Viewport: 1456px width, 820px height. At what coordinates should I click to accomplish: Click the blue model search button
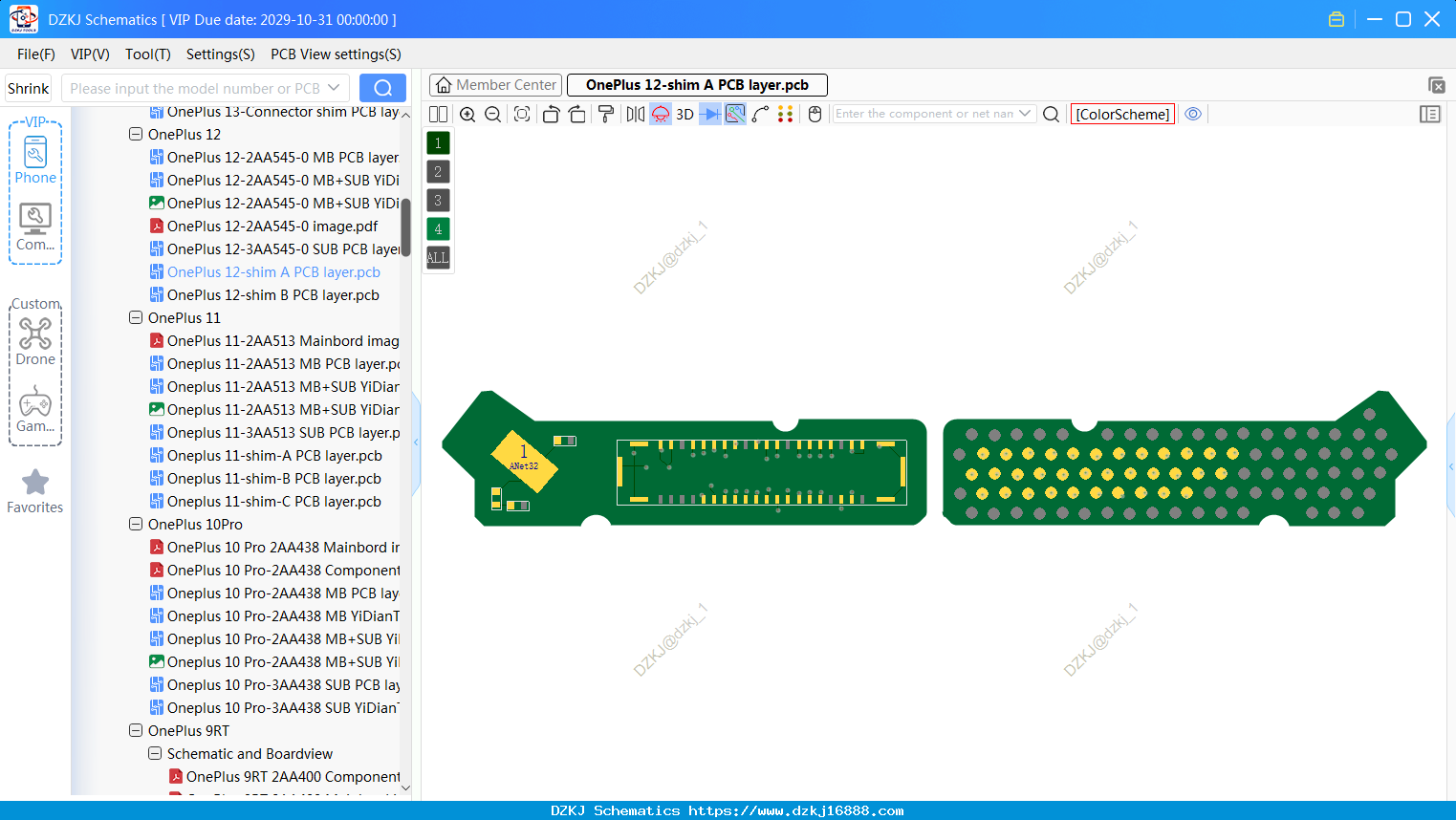click(382, 88)
